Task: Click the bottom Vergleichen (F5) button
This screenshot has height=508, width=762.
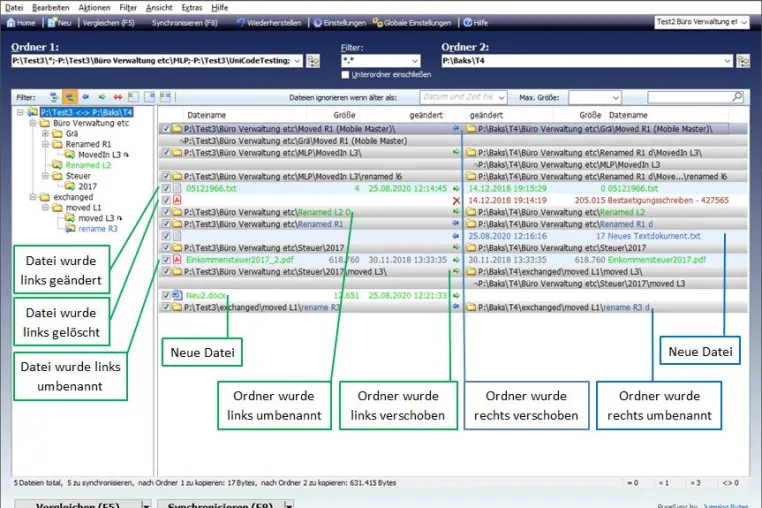Action: (77, 504)
